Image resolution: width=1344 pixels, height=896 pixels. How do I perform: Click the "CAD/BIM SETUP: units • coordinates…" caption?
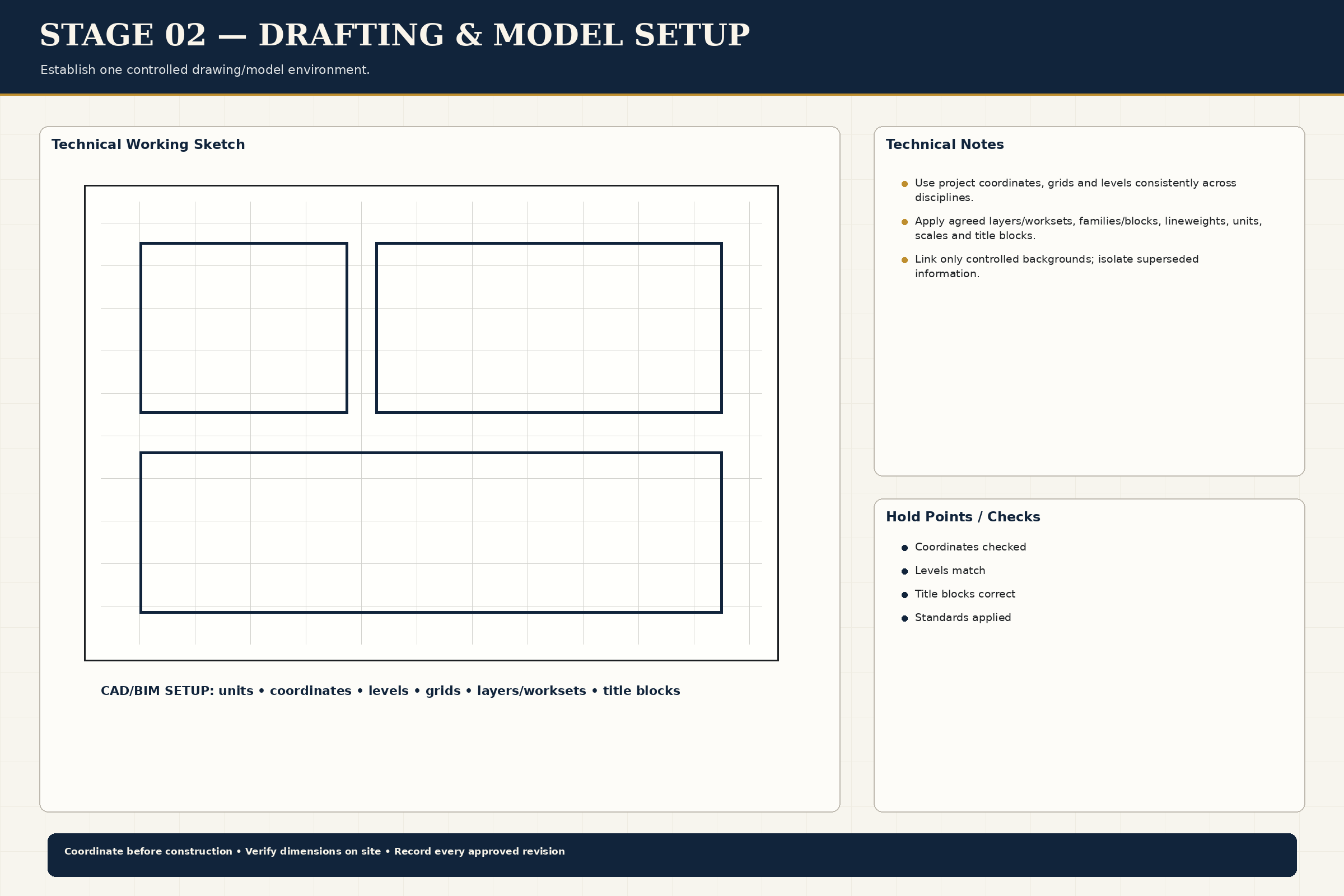point(390,690)
